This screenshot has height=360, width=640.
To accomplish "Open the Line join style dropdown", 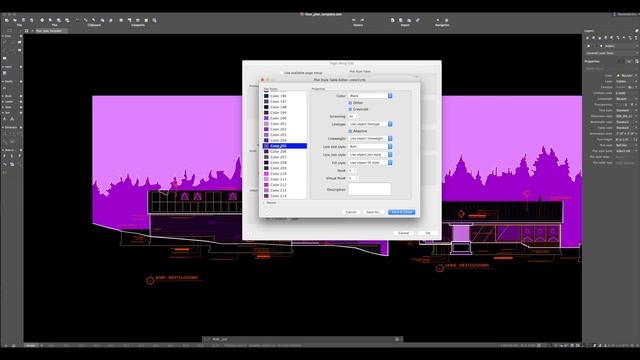I will pyautogui.click(x=370, y=155).
